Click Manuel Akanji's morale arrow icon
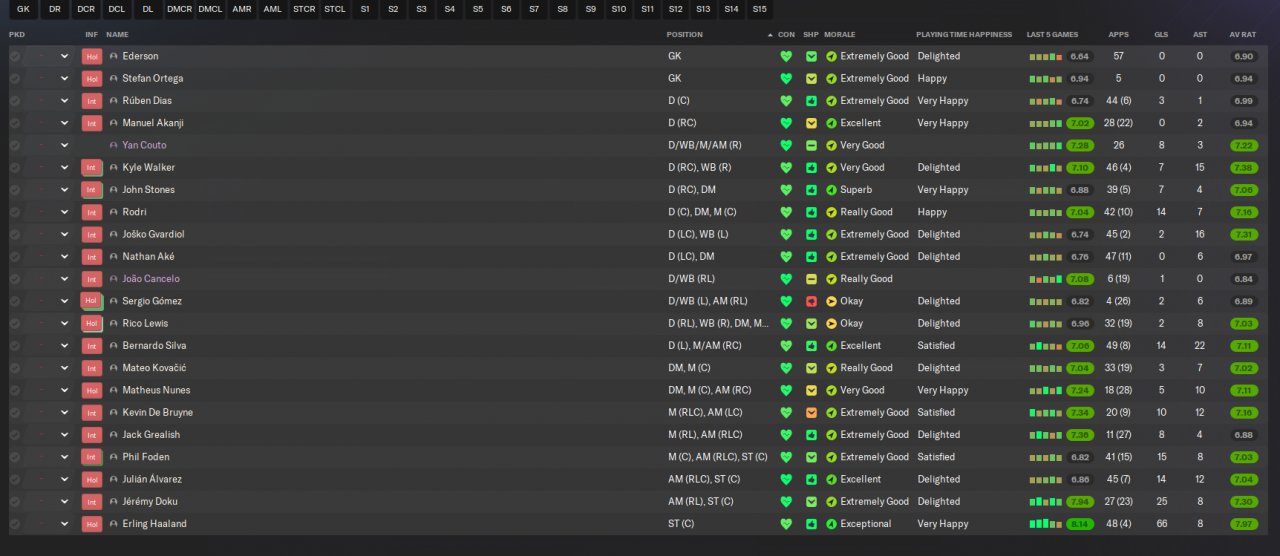 pos(831,123)
